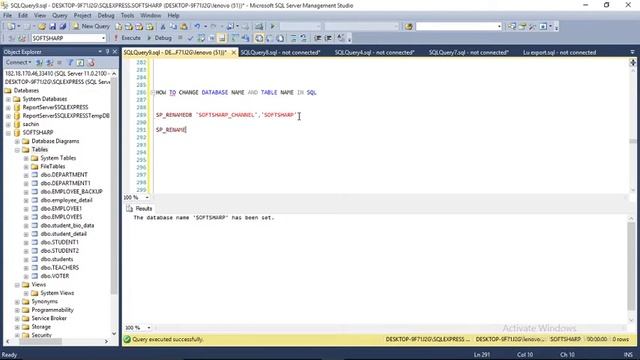The height and width of the screenshot is (360, 640).
Task: Click the New Query toolbar button
Action: click(91, 26)
